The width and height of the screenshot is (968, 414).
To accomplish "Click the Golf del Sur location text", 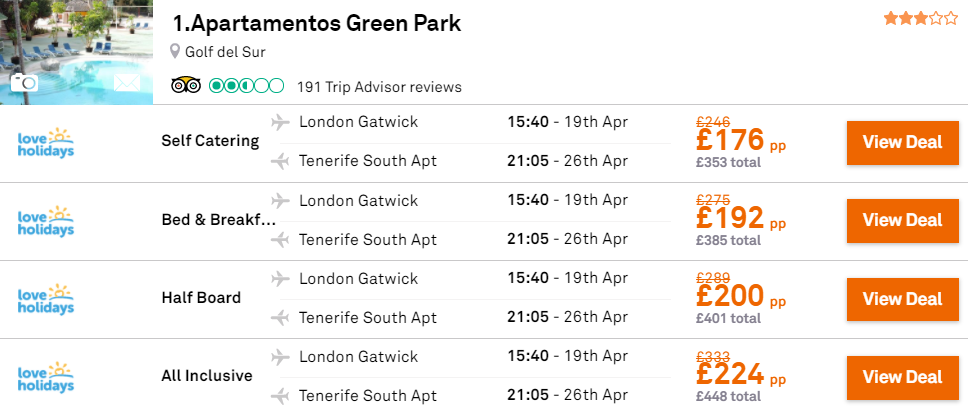I will click(225, 52).
